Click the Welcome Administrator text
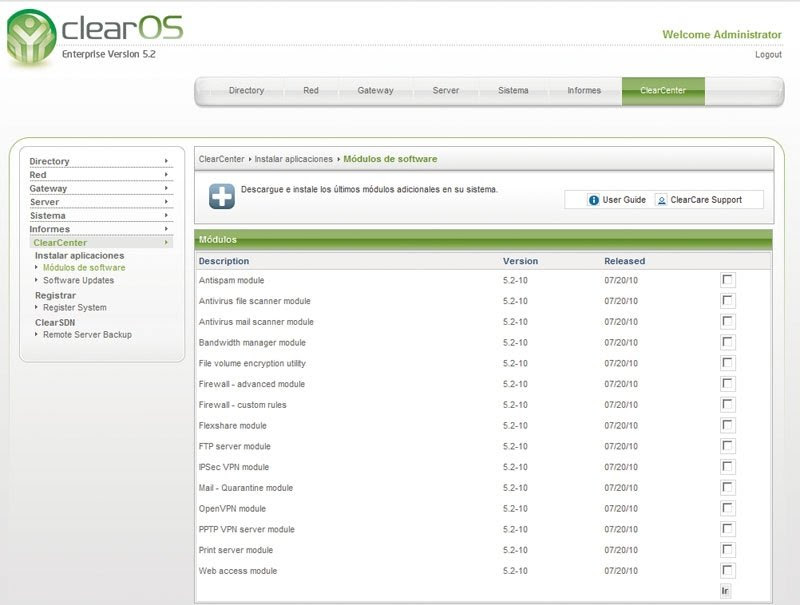800x605 pixels. [x=722, y=35]
